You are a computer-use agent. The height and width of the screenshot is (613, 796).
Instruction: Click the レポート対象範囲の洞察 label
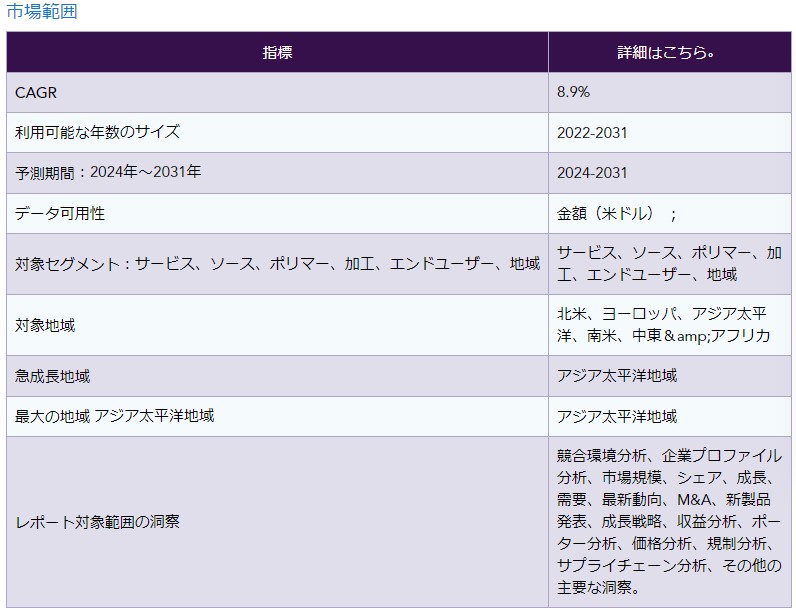98,522
